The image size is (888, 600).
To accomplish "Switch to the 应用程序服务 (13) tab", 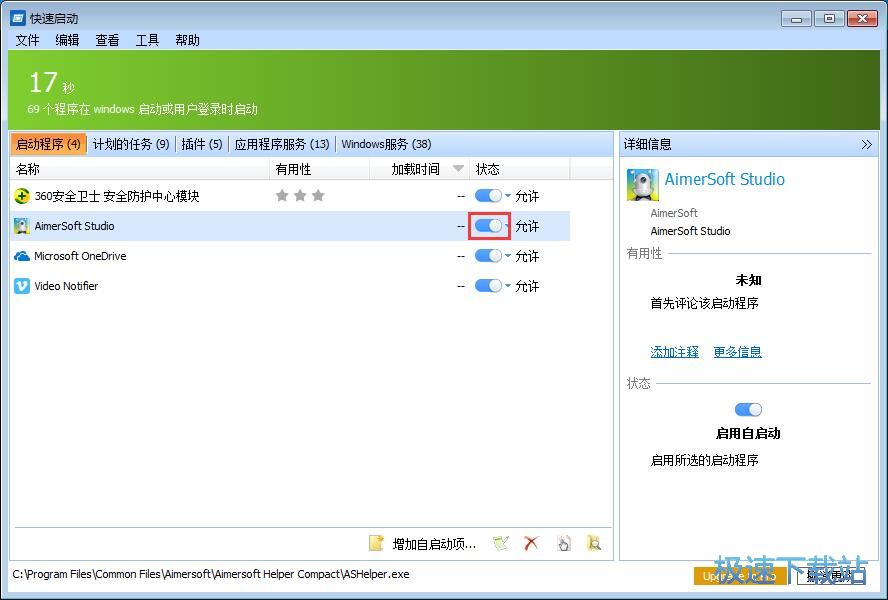I will 281,144.
